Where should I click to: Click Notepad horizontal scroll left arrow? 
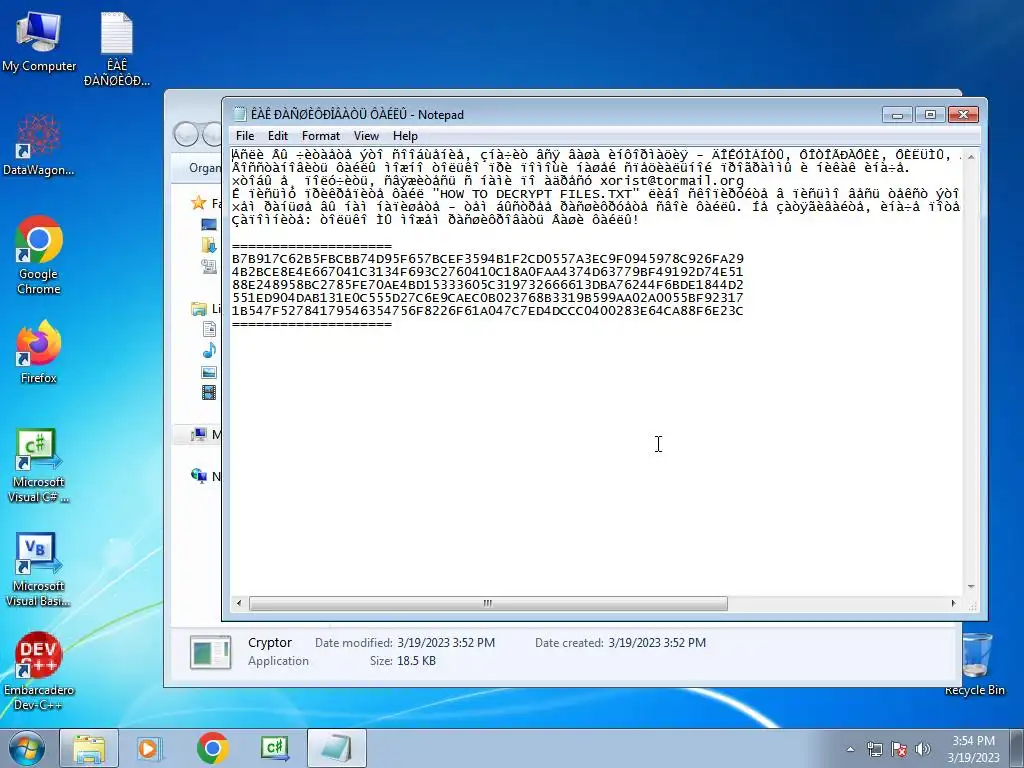tap(239, 603)
